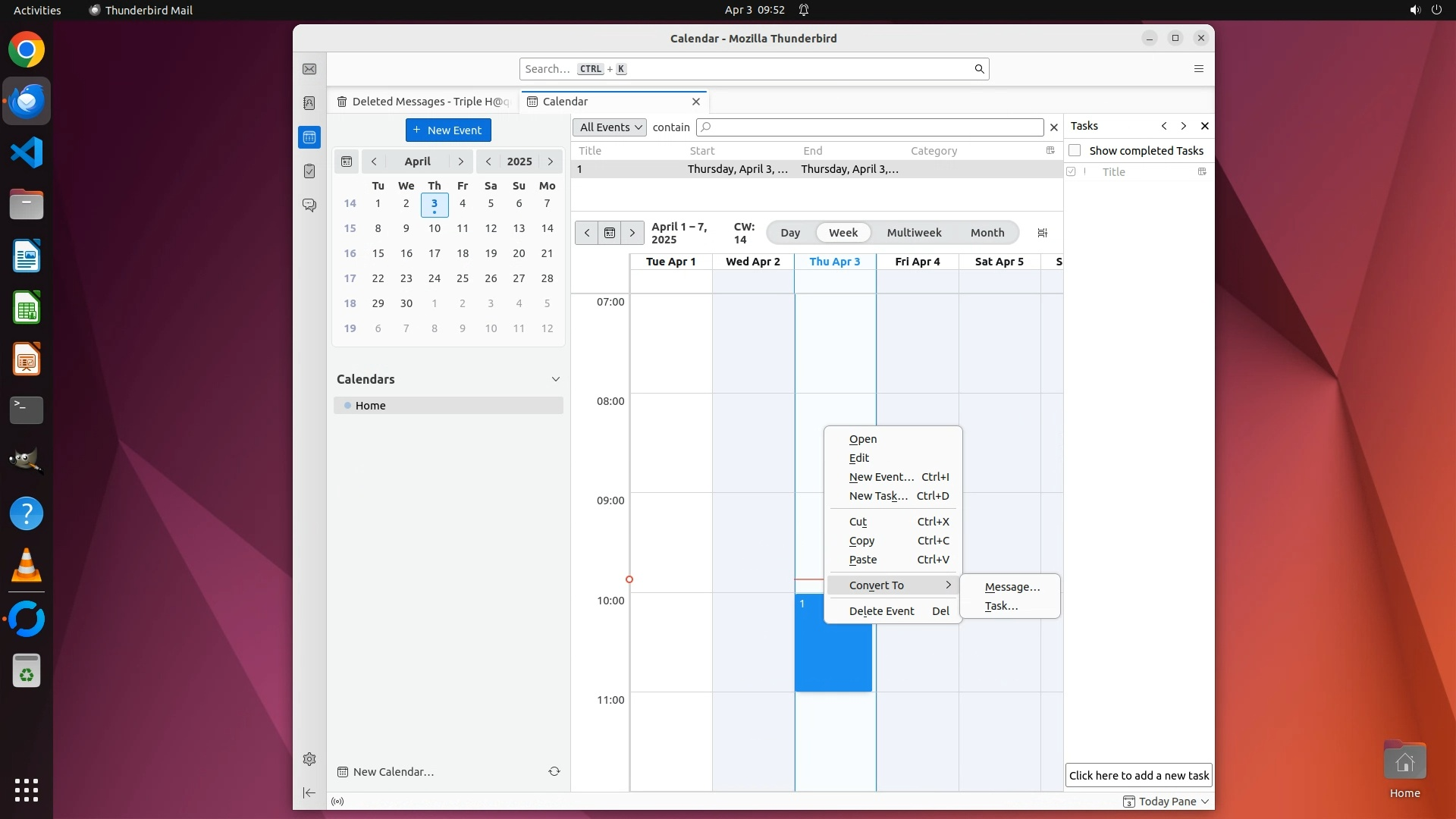Select Delete Event in the context menu

(x=881, y=611)
